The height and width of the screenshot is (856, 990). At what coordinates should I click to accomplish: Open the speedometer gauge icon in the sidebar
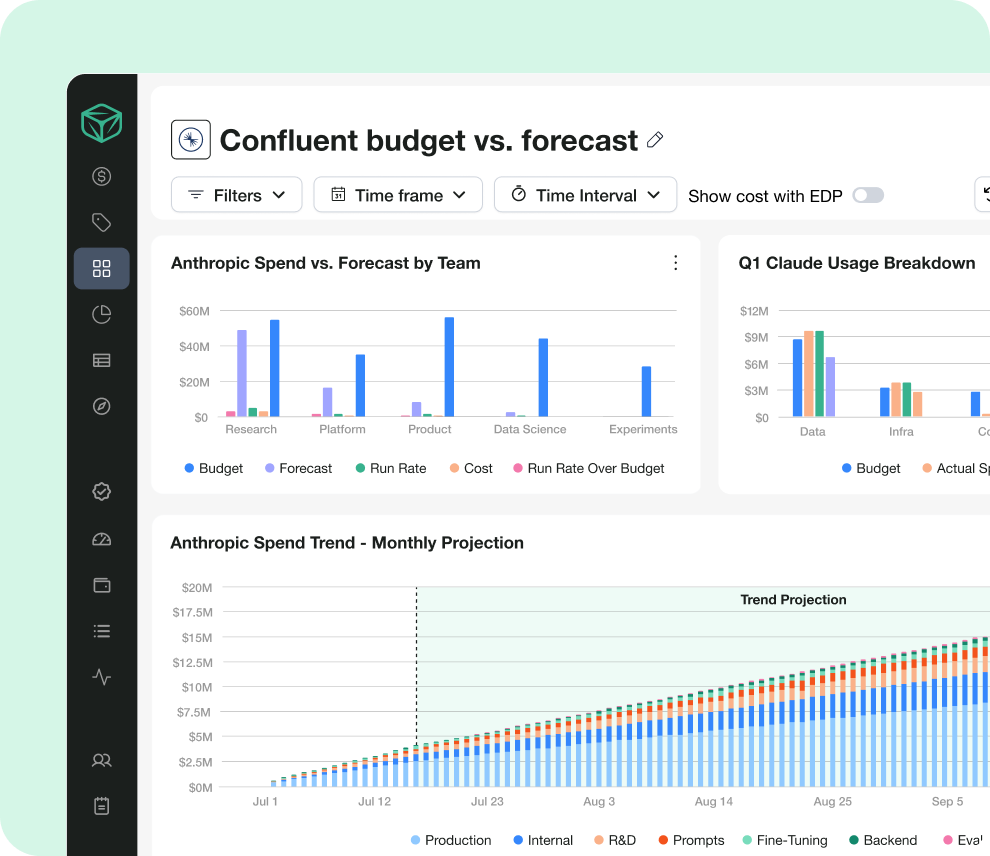pyautogui.click(x=101, y=539)
